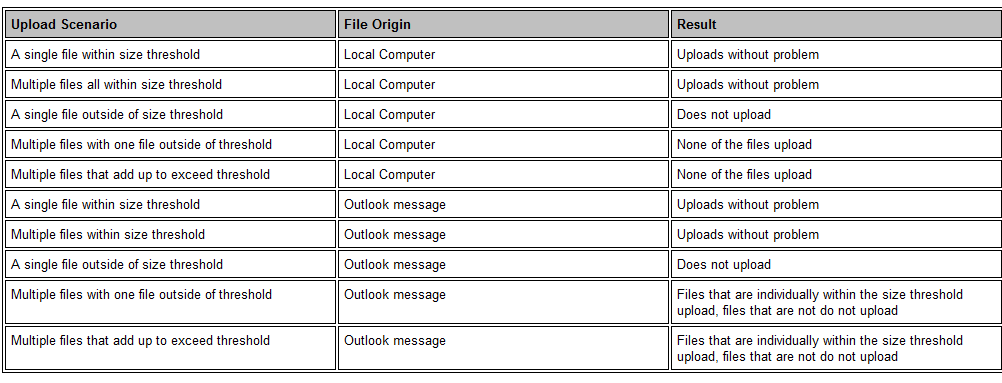Click the last 'A single file outside of size threshold' cell
Viewport: 1002px width, 383px height.
pos(170,265)
